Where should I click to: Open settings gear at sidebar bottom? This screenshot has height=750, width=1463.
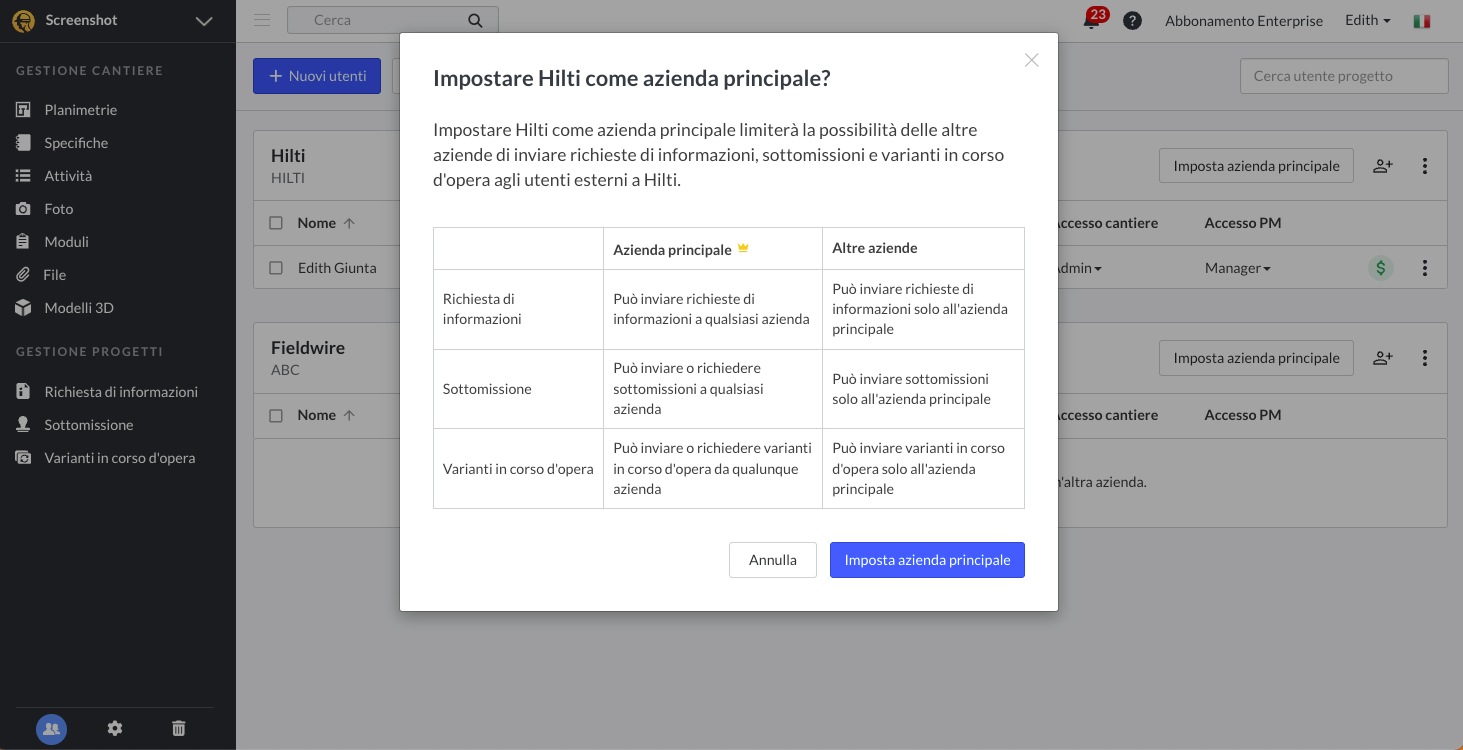(115, 729)
